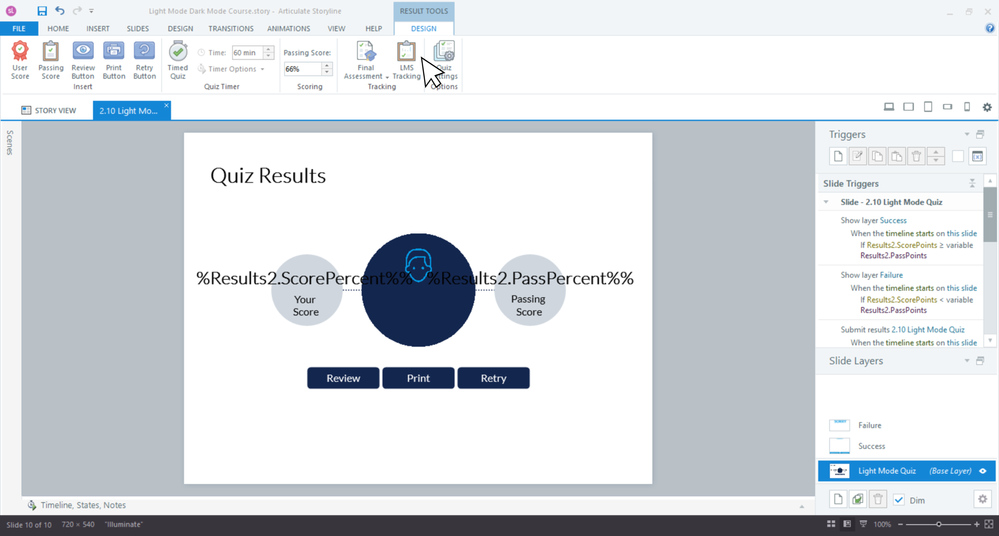Image resolution: width=999 pixels, height=536 pixels.
Task: Switch to phone landscape view icon
Action: tap(947, 107)
